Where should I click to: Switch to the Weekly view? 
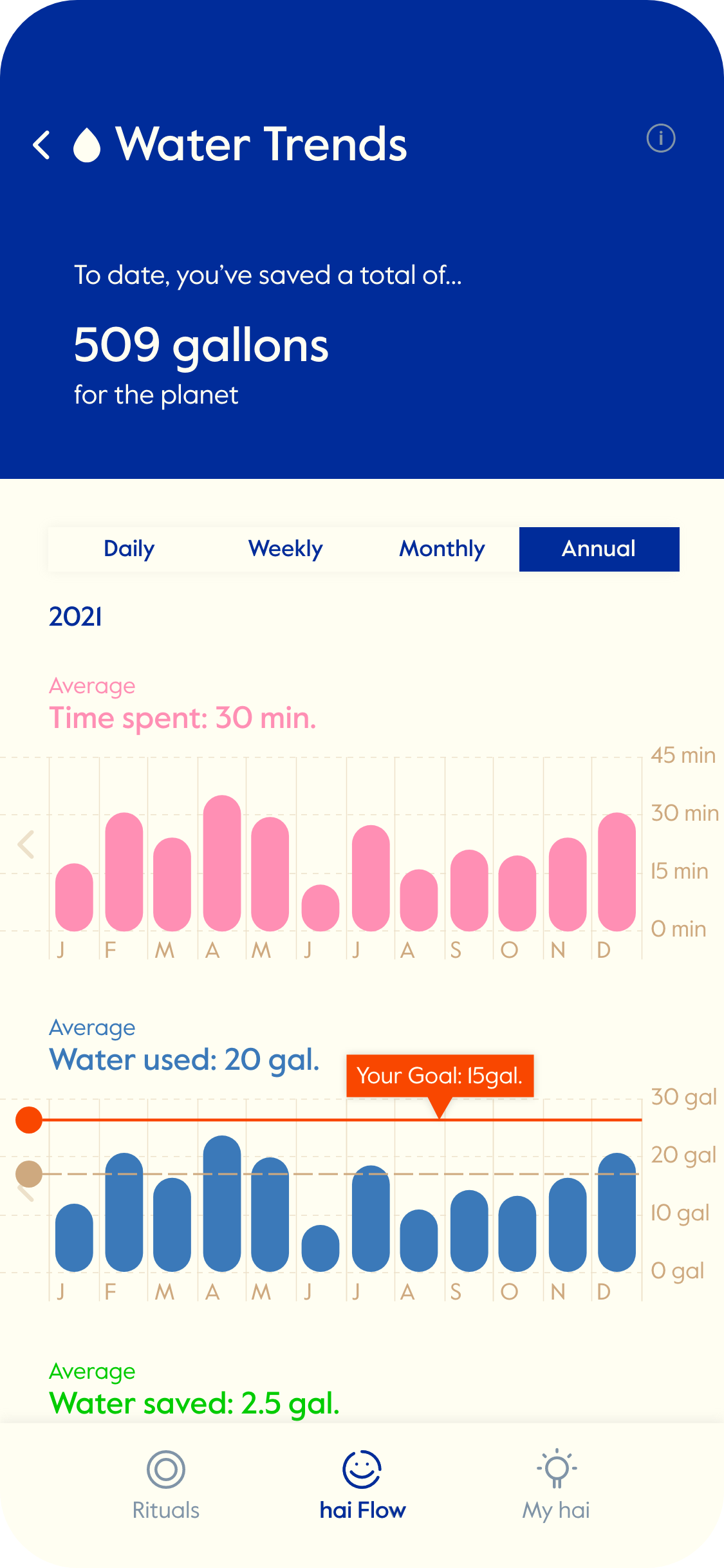tap(285, 549)
